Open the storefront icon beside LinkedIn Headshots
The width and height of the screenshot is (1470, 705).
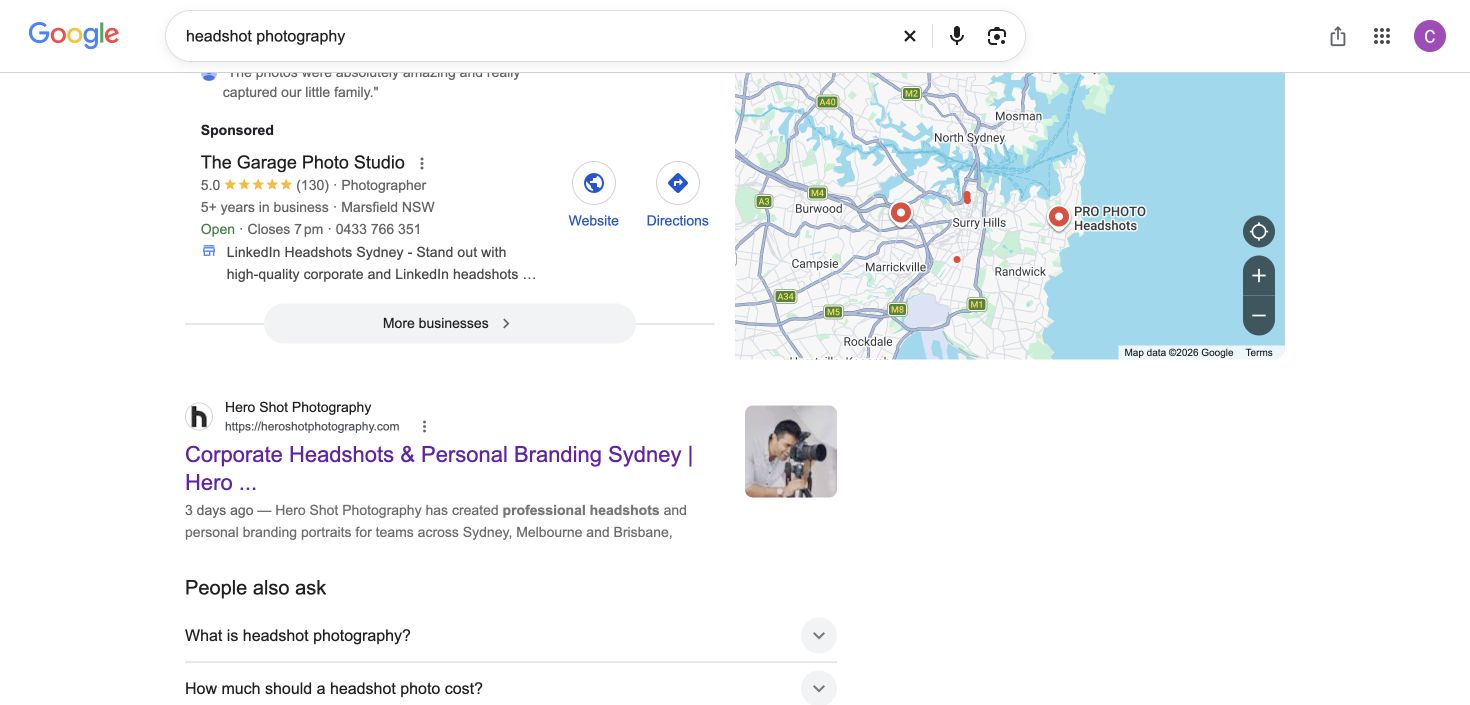(x=209, y=252)
